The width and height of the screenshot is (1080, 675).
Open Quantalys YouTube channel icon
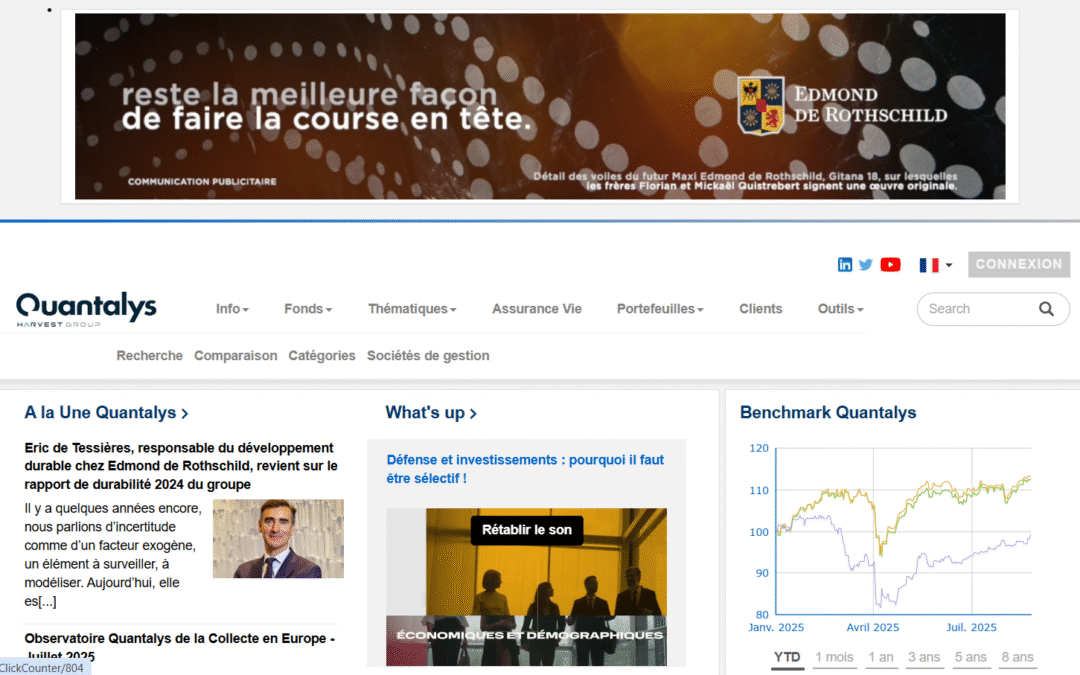pyautogui.click(x=890, y=264)
